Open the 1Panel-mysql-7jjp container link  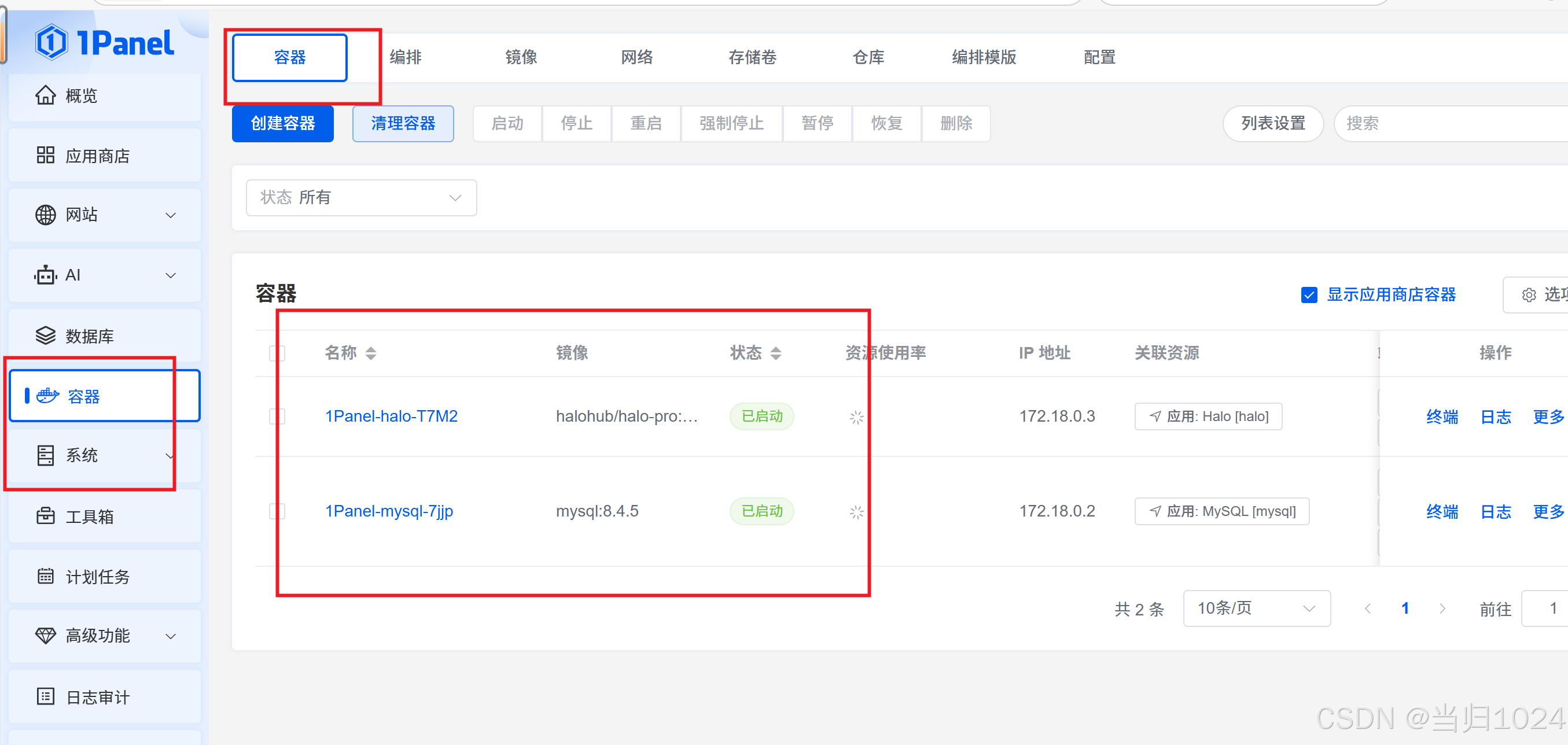point(389,511)
